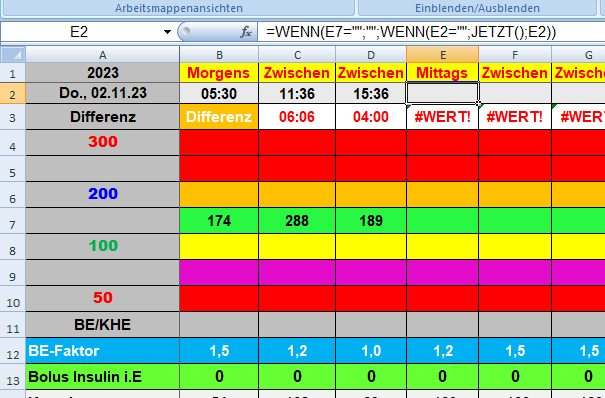
Task: Click the magenta empty cell C9
Action: pyautogui.click(x=297, y=273)
